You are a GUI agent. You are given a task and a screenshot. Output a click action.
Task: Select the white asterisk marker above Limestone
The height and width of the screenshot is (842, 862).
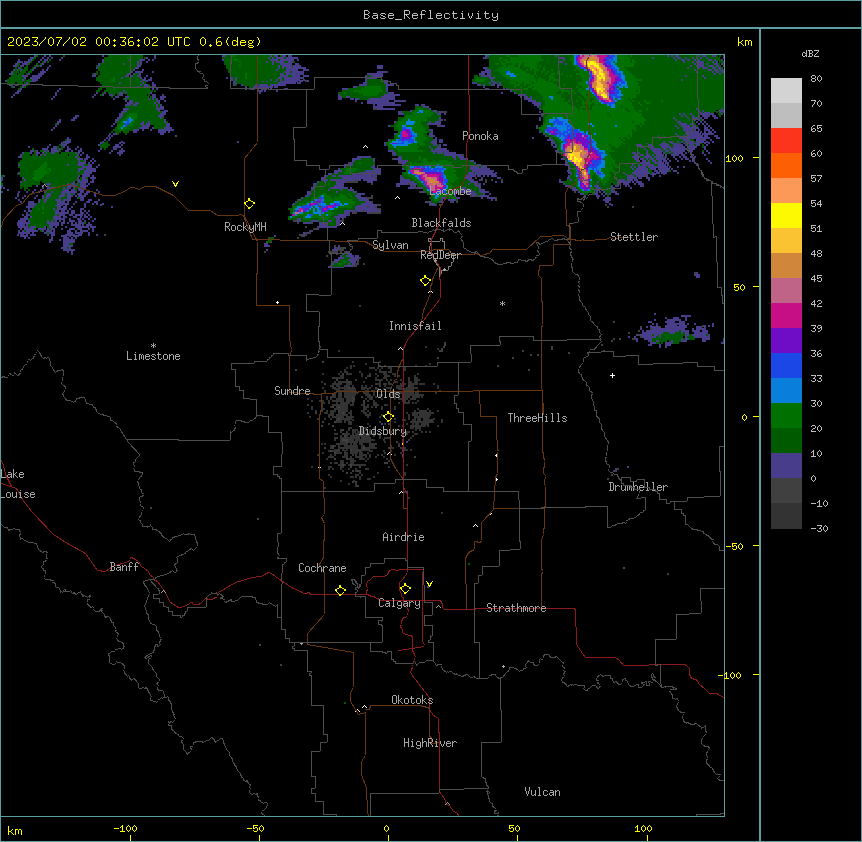tap(153, 346)
